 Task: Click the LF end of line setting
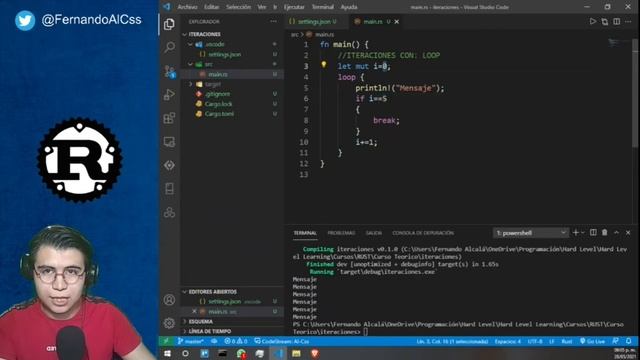[551, 341]
